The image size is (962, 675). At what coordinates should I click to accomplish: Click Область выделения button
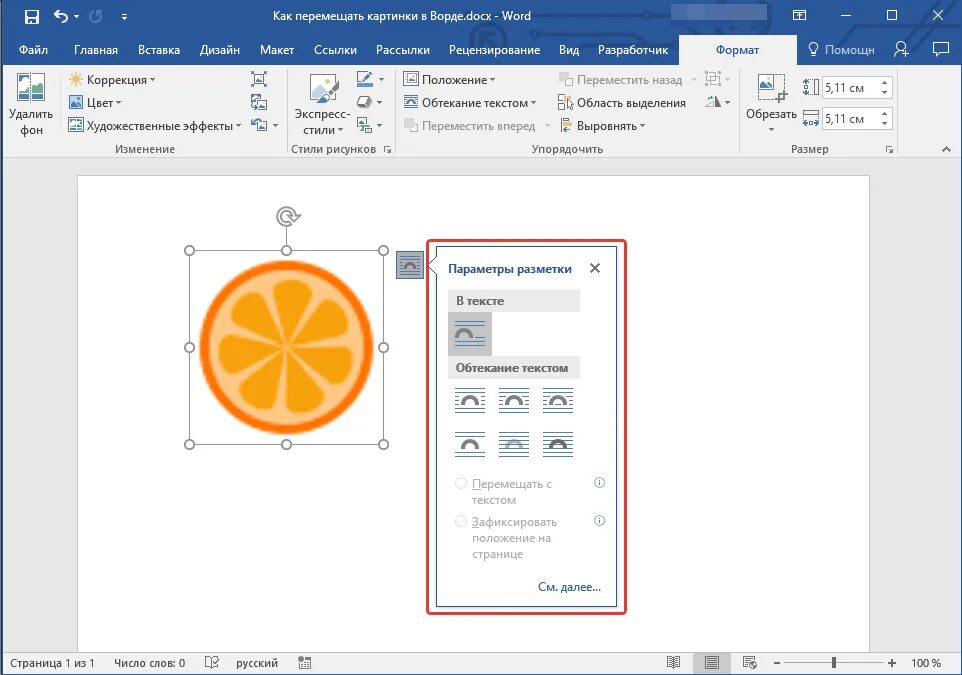click(x=621, y=102)
